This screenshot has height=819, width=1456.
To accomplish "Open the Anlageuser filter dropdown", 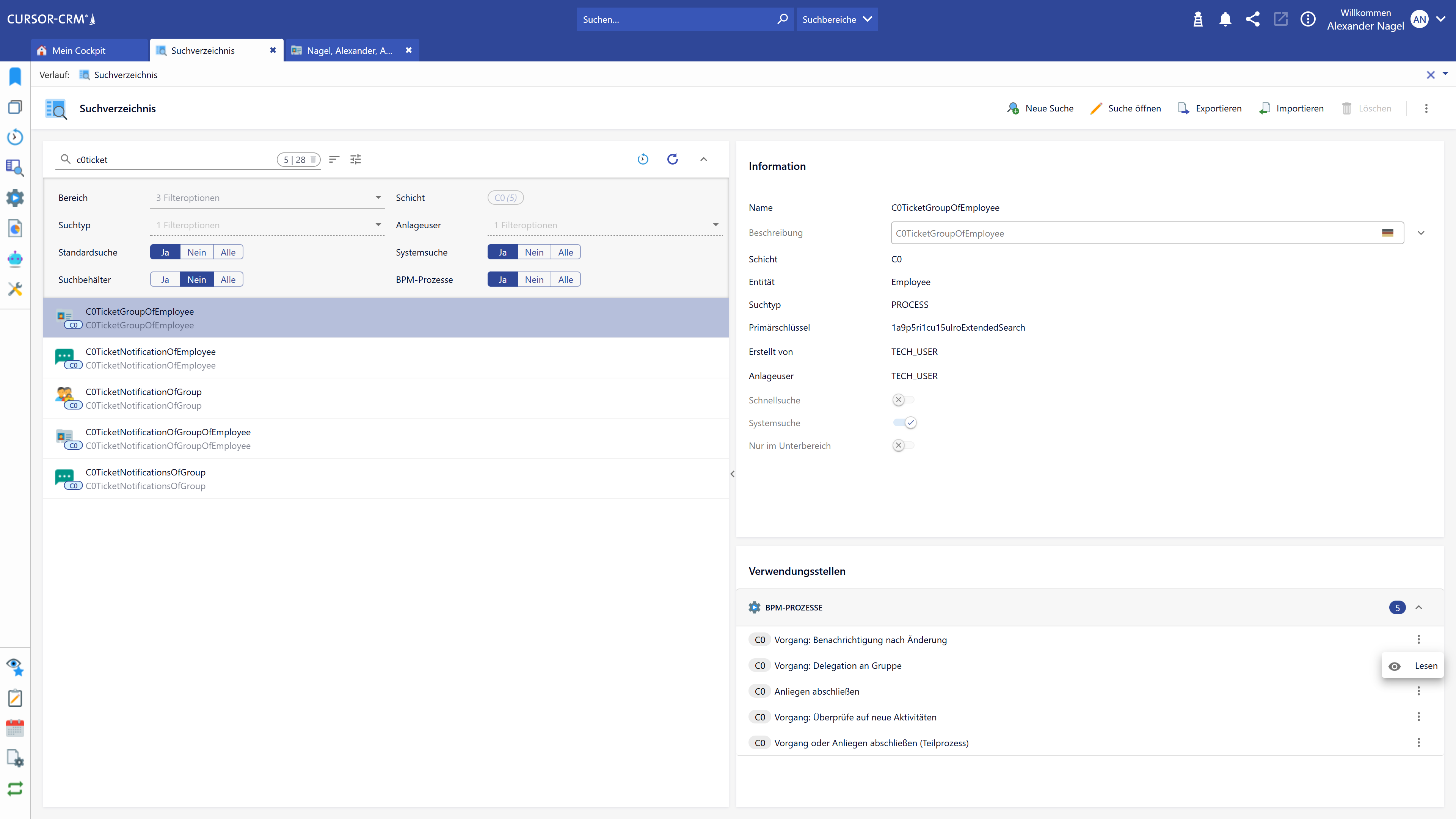I will [605, 225].
